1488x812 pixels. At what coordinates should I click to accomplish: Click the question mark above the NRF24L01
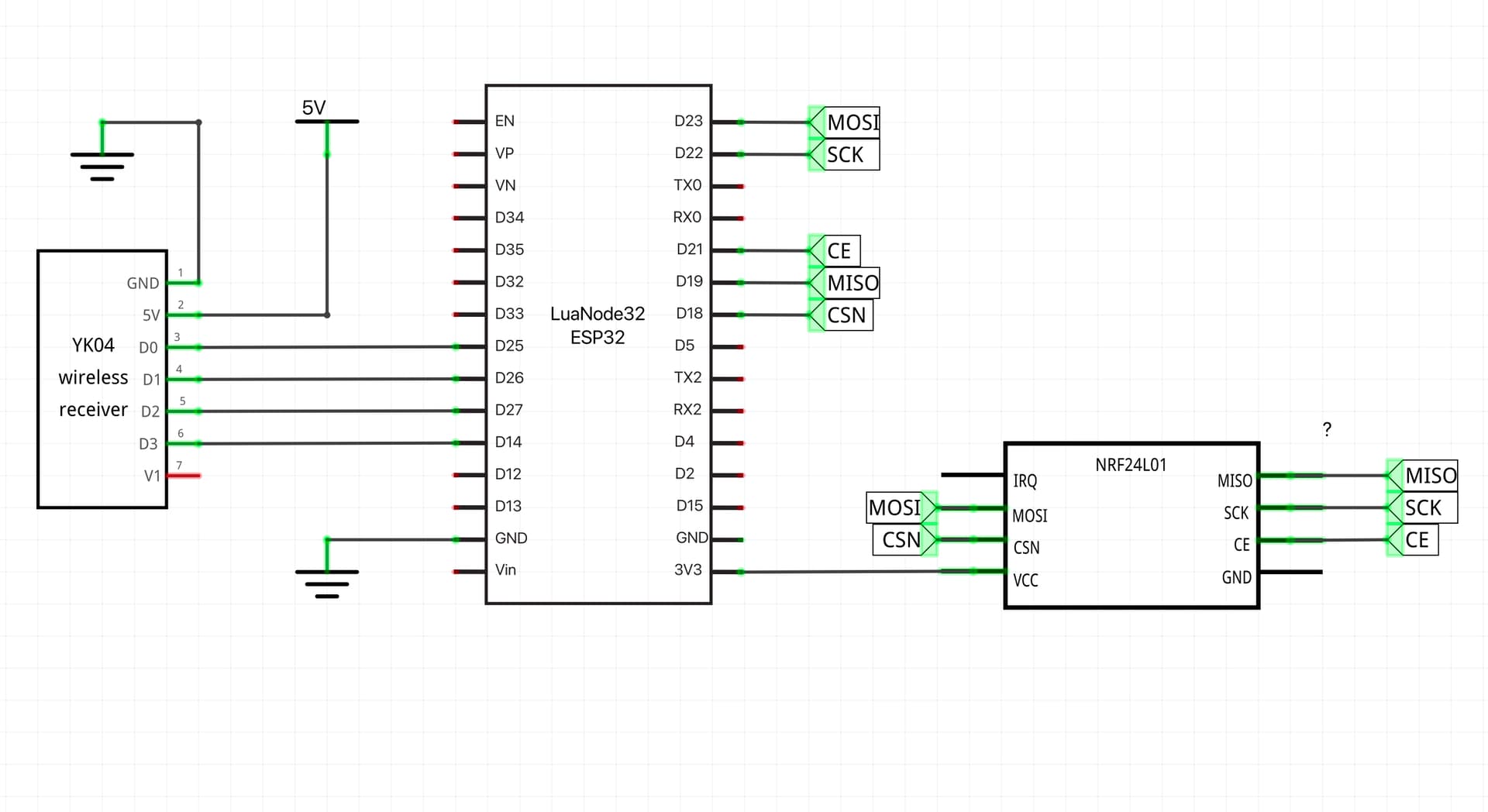tap(1328, 428)
